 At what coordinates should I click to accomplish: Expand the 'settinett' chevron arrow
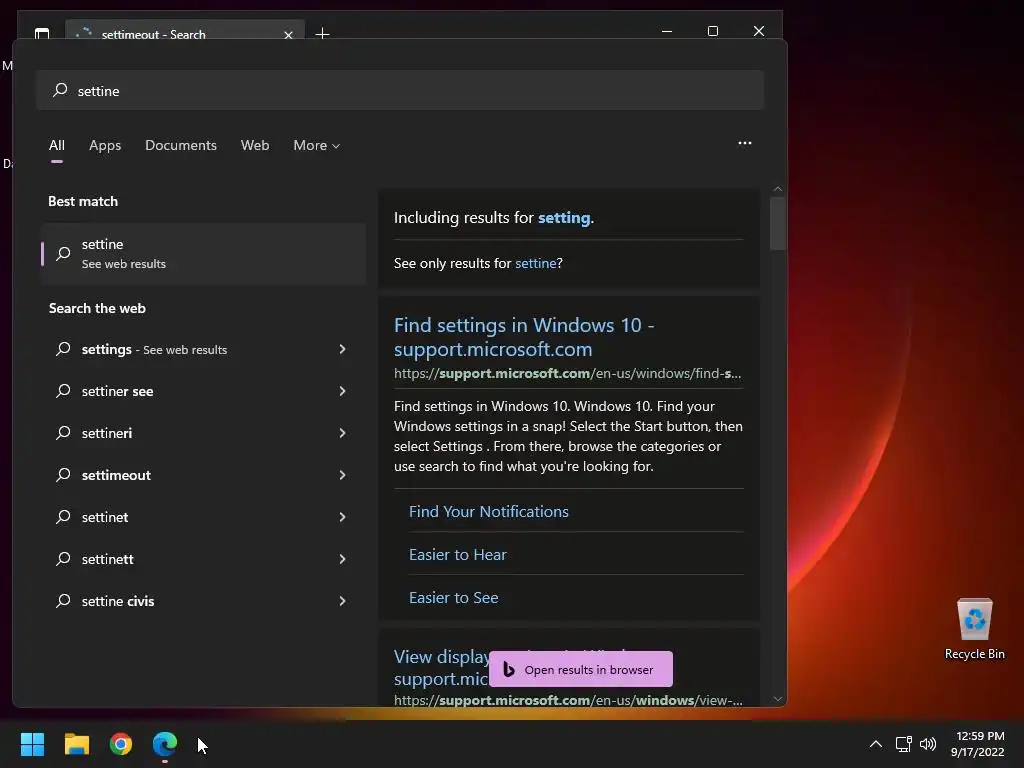coord(342,559)
